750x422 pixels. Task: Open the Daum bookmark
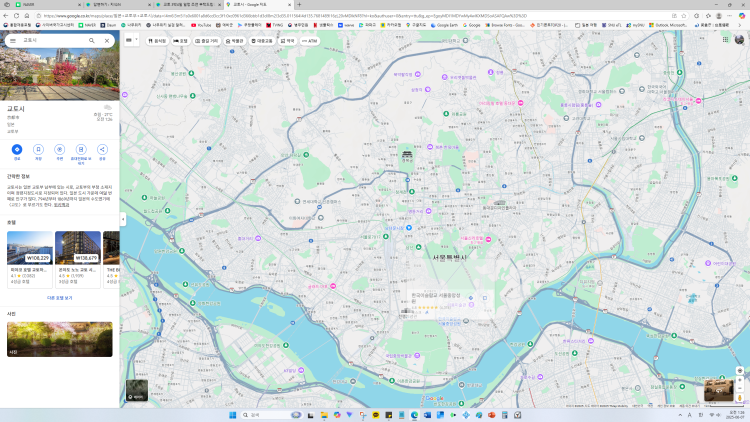click(109, 25)
